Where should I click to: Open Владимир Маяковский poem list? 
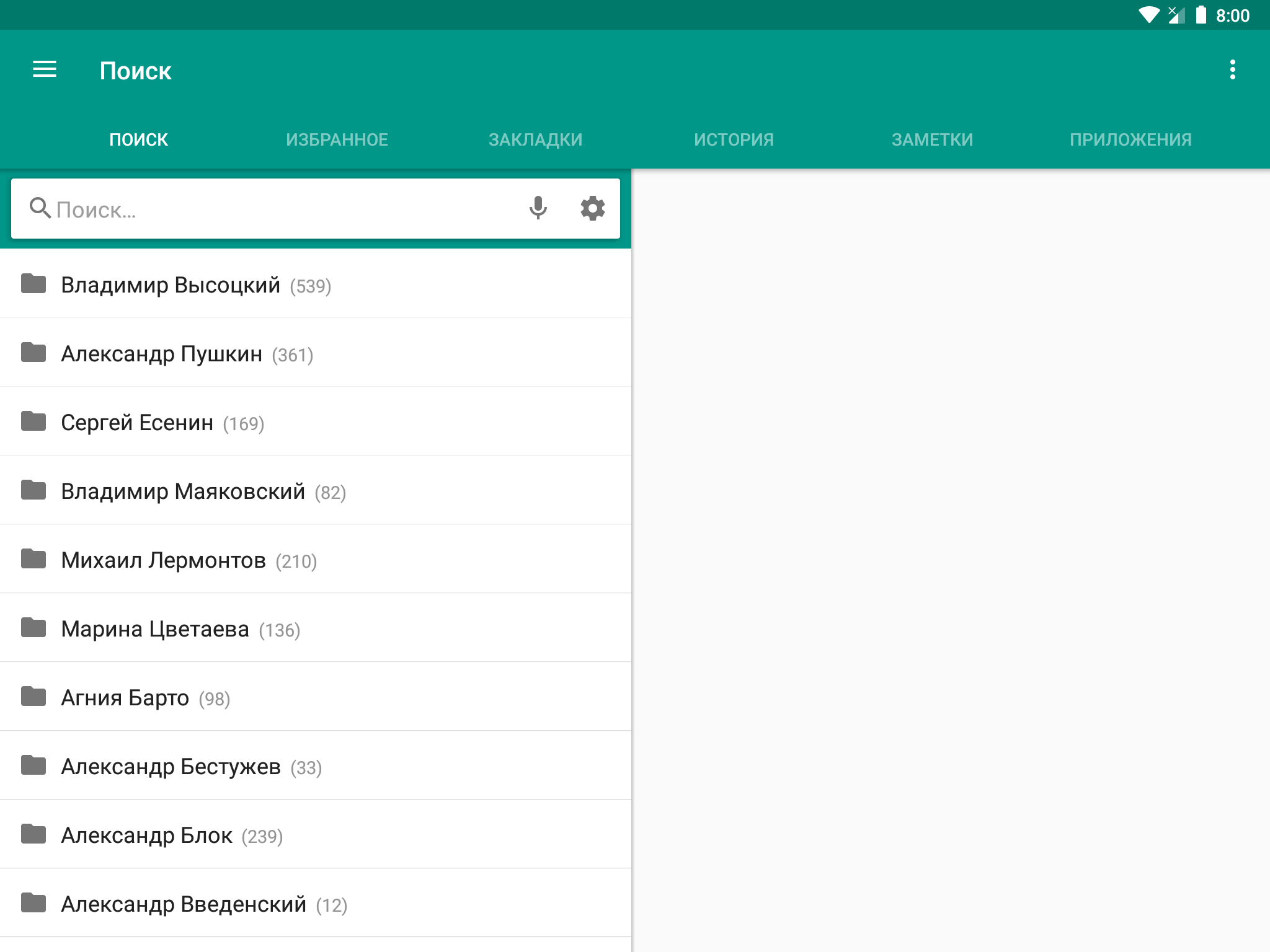tap(316, 490)
